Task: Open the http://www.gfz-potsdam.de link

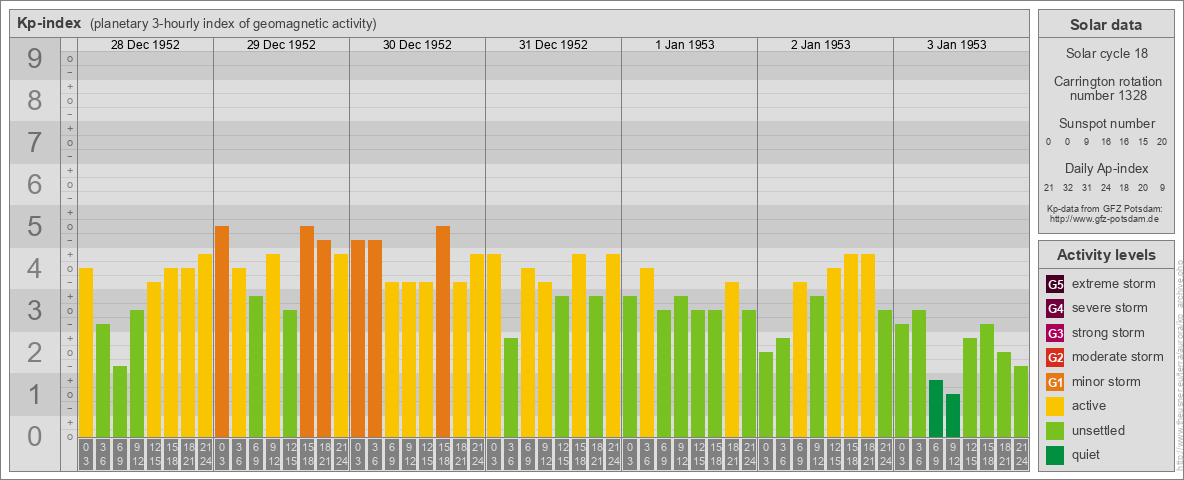Action: pos(1106,218)
